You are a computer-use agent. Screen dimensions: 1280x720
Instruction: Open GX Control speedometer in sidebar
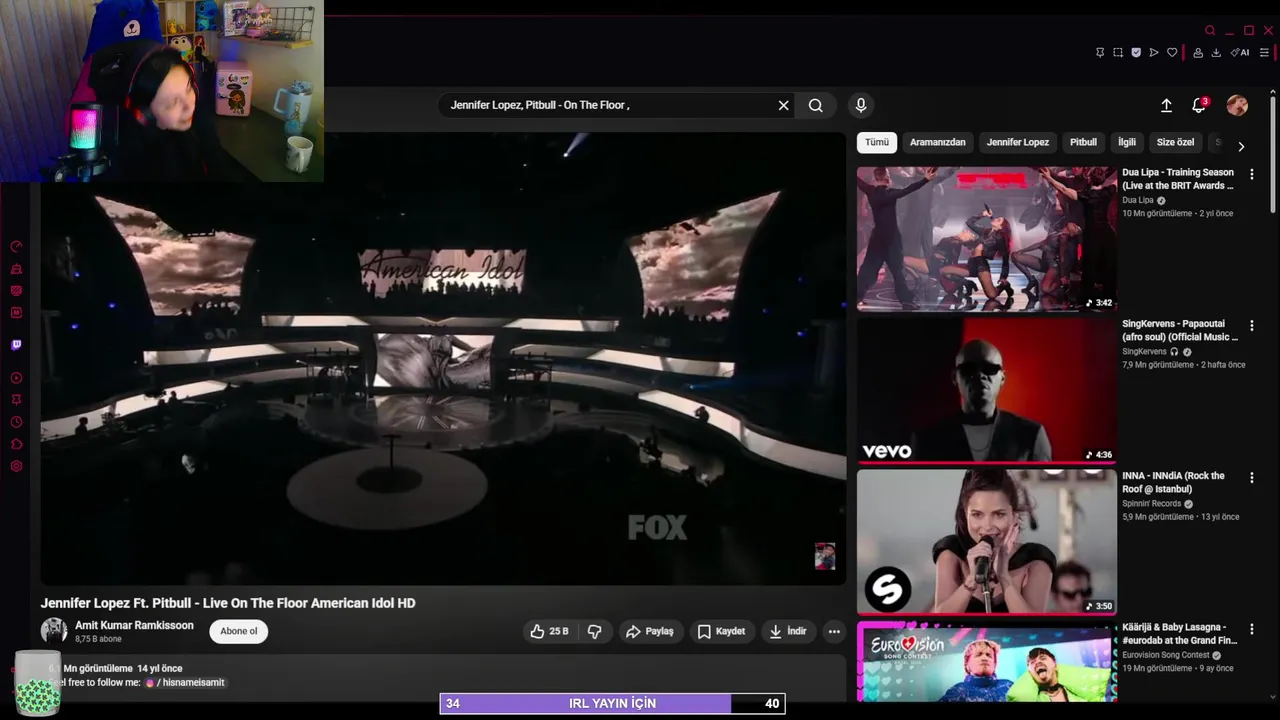pyautogui.click(x=16, y=247)
